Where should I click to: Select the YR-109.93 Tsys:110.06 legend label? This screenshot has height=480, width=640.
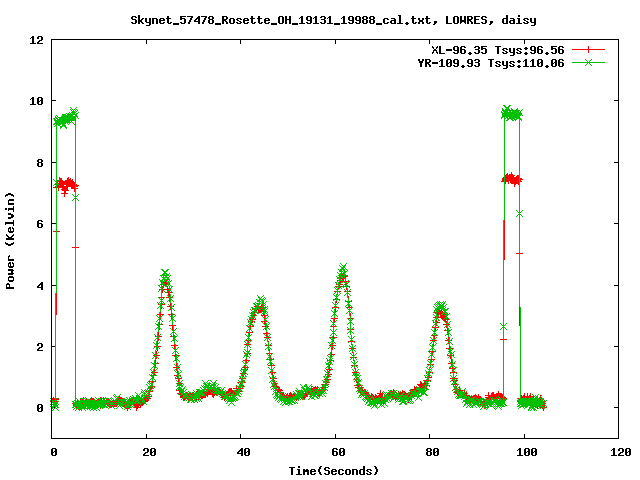pyautogui.click(x=491, y=63)
